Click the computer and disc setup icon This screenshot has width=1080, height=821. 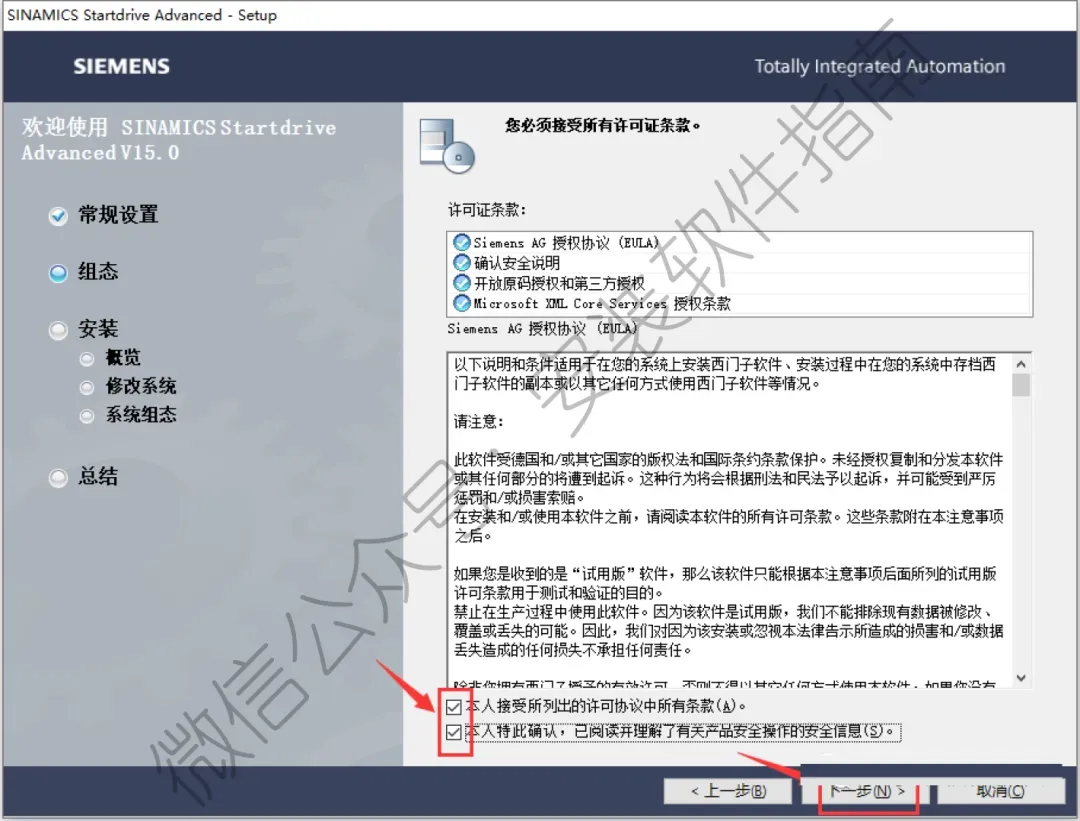point(447,145)
